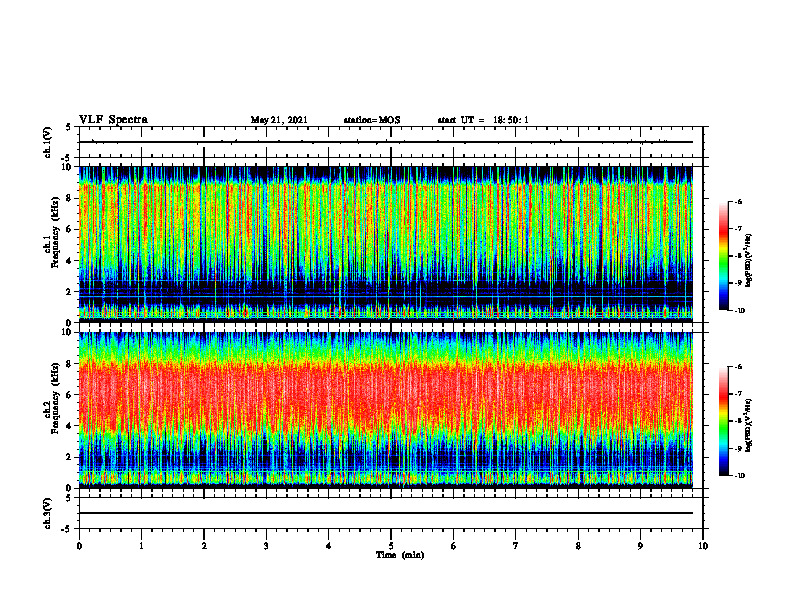Click the "VLF Spectra" title text
This screenshot has height=612, width=792.
pyautogui.click(x=113, y=120)
